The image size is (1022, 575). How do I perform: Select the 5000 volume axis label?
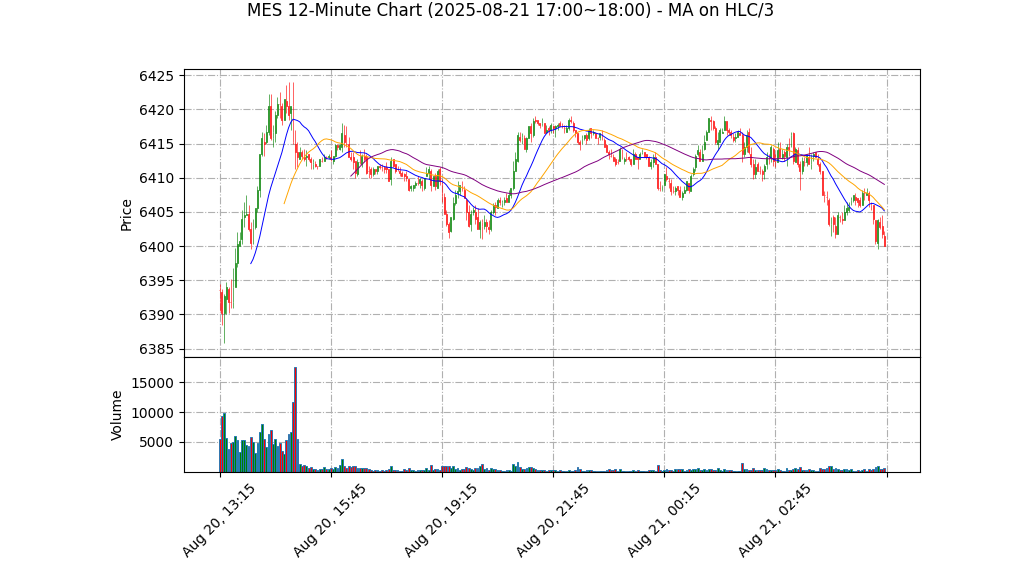156,443
